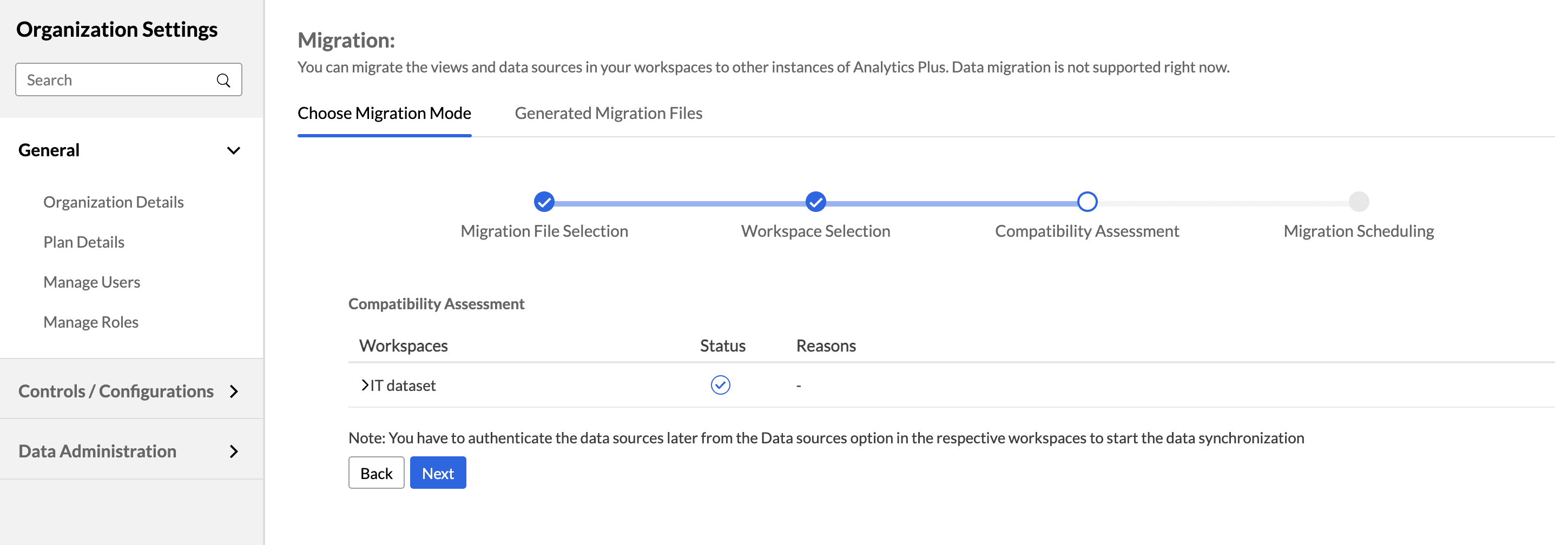Click the IT dataset status check icon
The image size is (1568, 545).
coord(720,385)
